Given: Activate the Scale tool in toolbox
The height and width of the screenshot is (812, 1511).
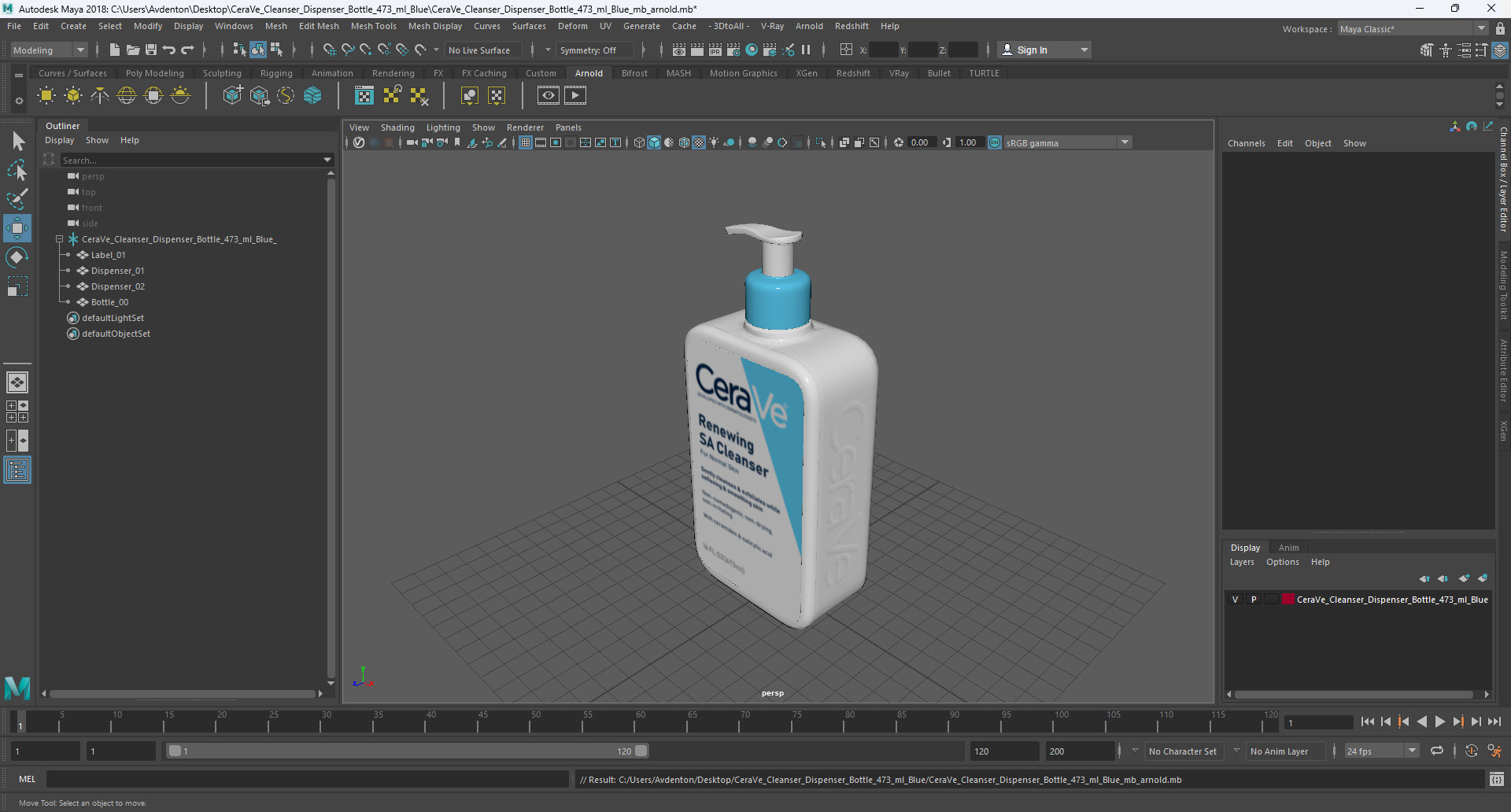Looking at the screenshot, I should [17, 286].
